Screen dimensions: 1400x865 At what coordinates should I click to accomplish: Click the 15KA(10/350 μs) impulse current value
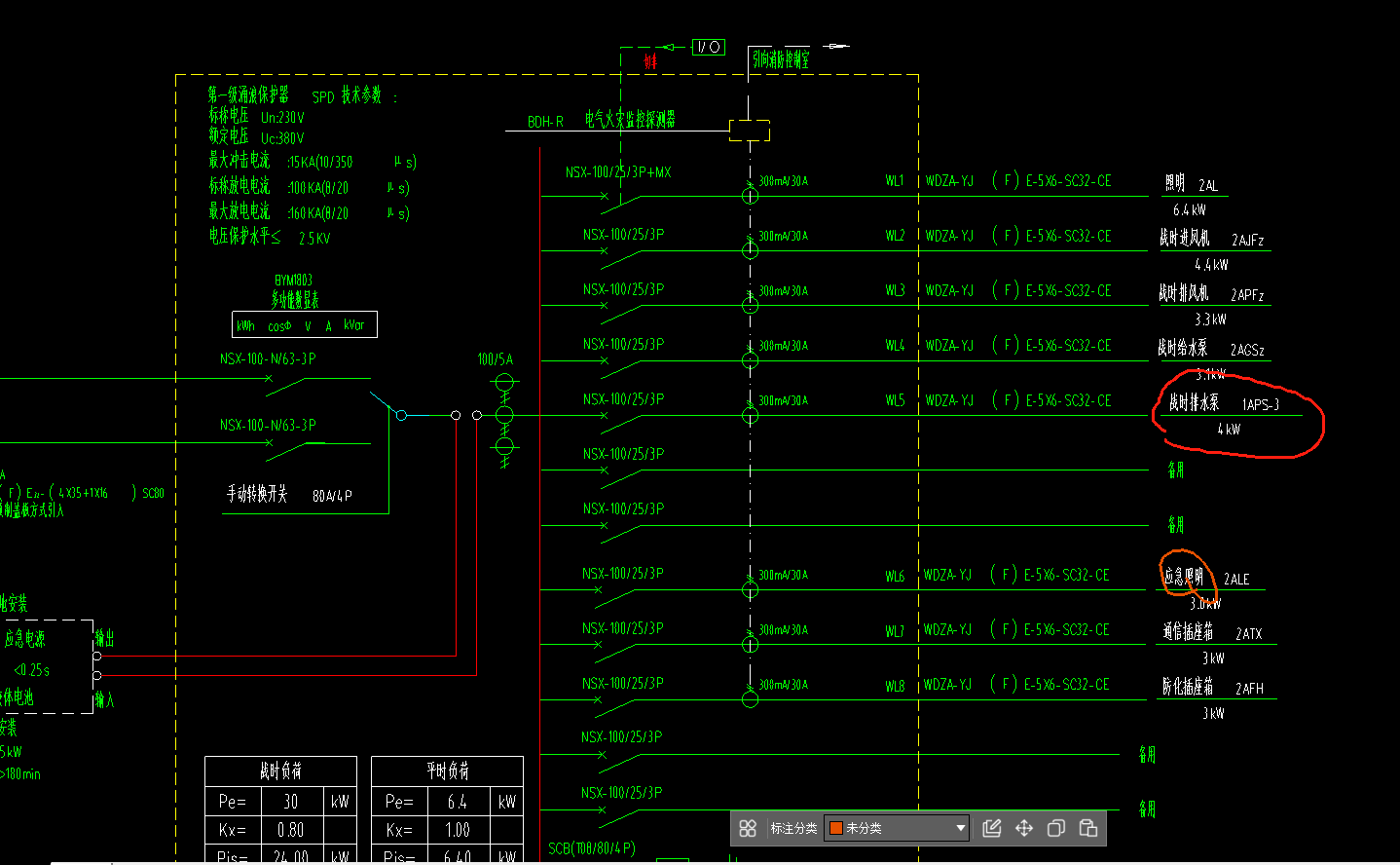pos(352,162)
